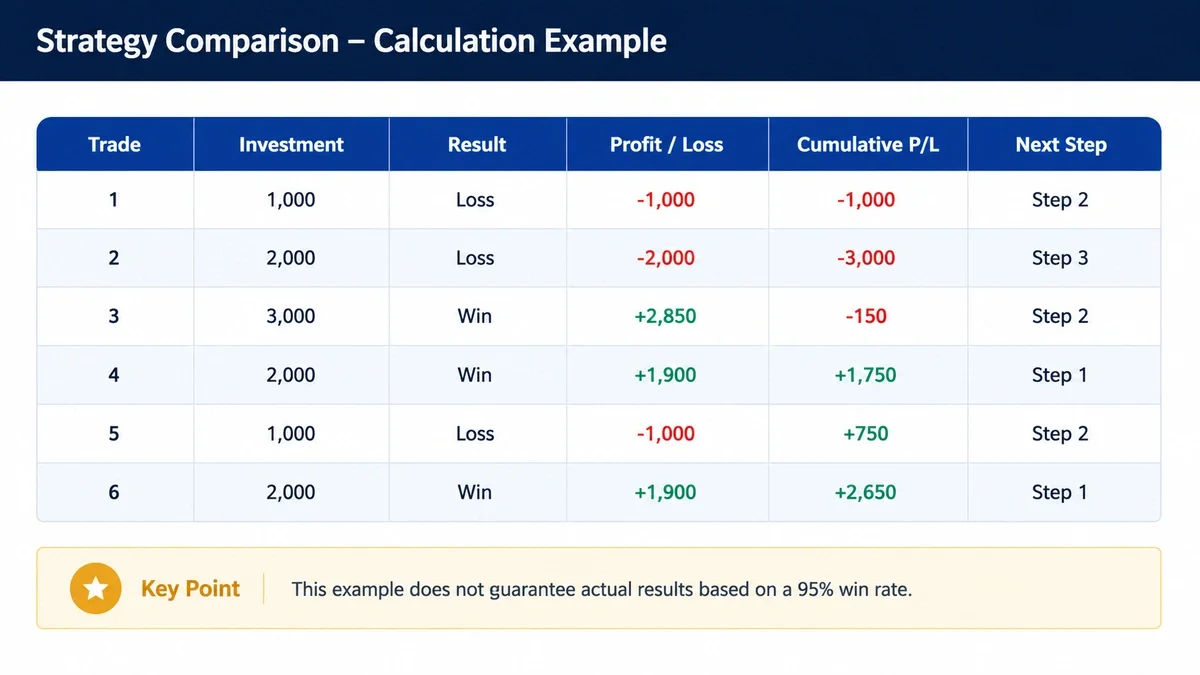
Task: Select the 3,000 investment cell
Action: (x=291, y=316)
